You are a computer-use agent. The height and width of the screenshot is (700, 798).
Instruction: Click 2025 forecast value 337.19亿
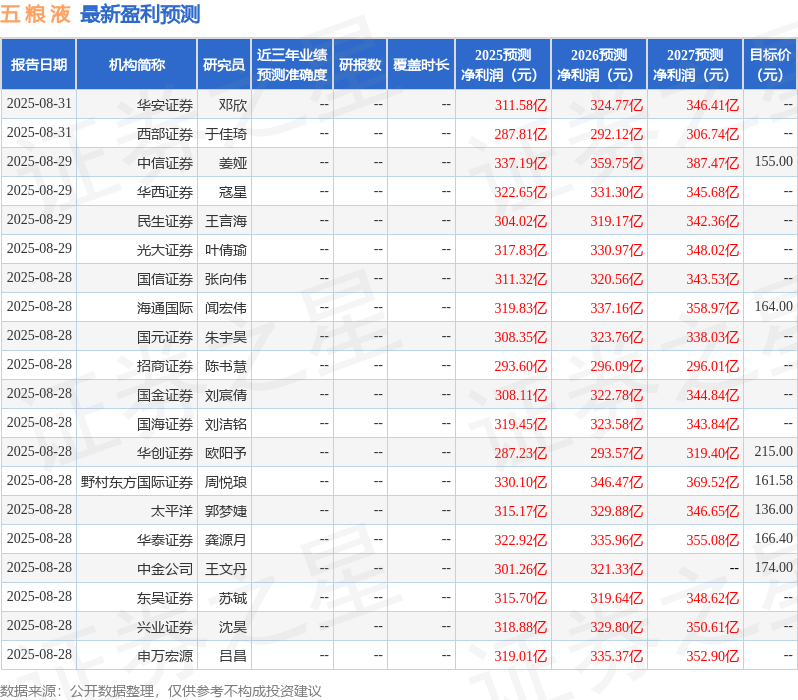pos(521,163)
